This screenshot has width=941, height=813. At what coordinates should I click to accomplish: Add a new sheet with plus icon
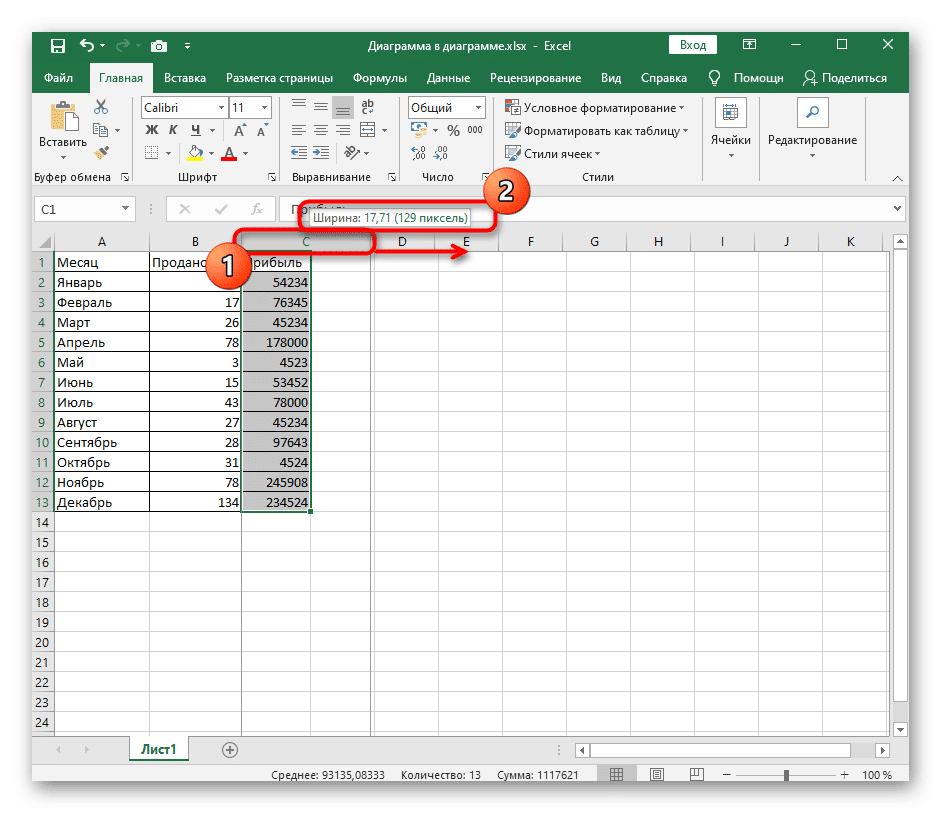(230, 749)
